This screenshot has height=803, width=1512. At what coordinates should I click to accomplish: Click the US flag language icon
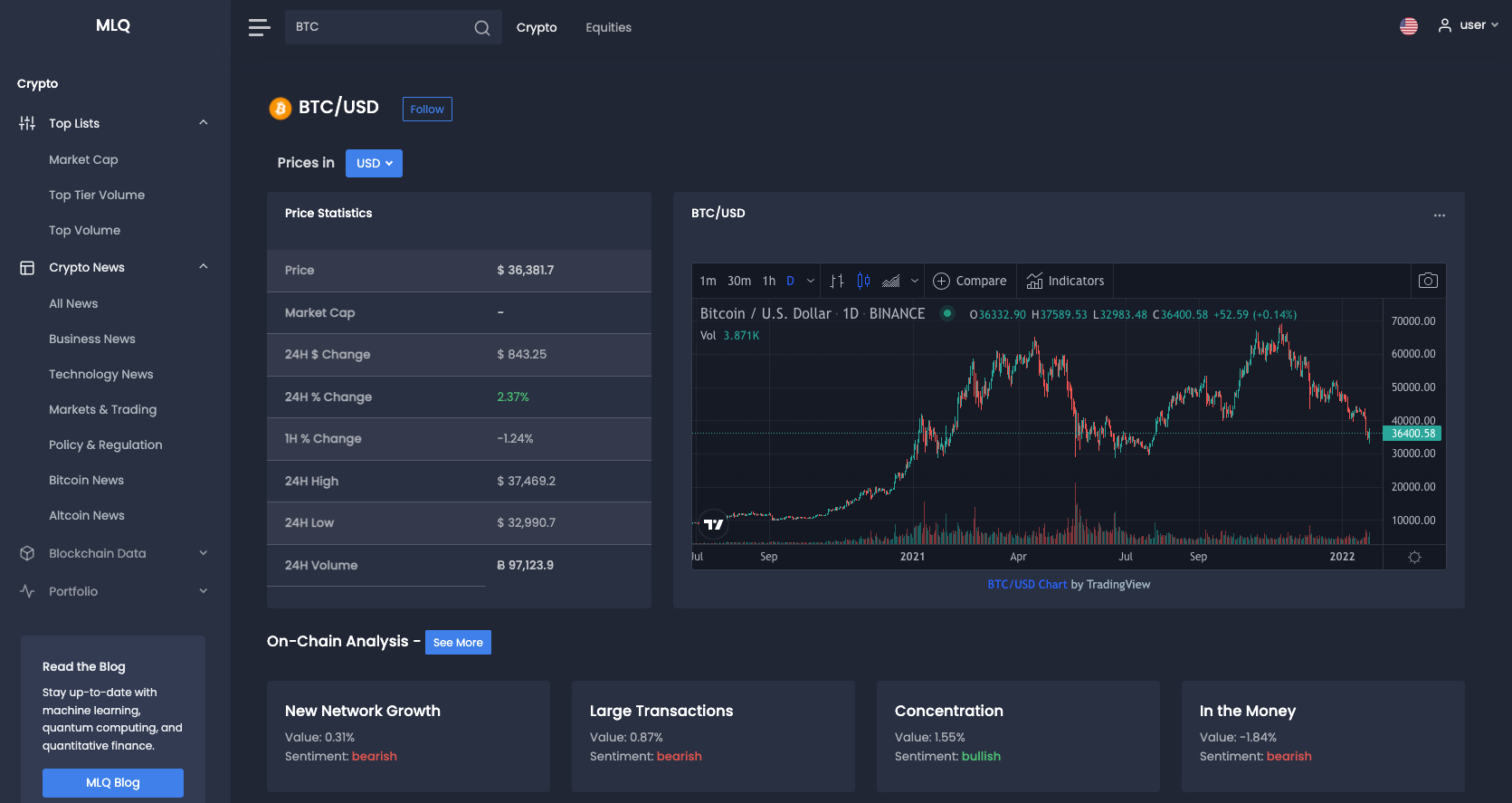[1409, 26]
